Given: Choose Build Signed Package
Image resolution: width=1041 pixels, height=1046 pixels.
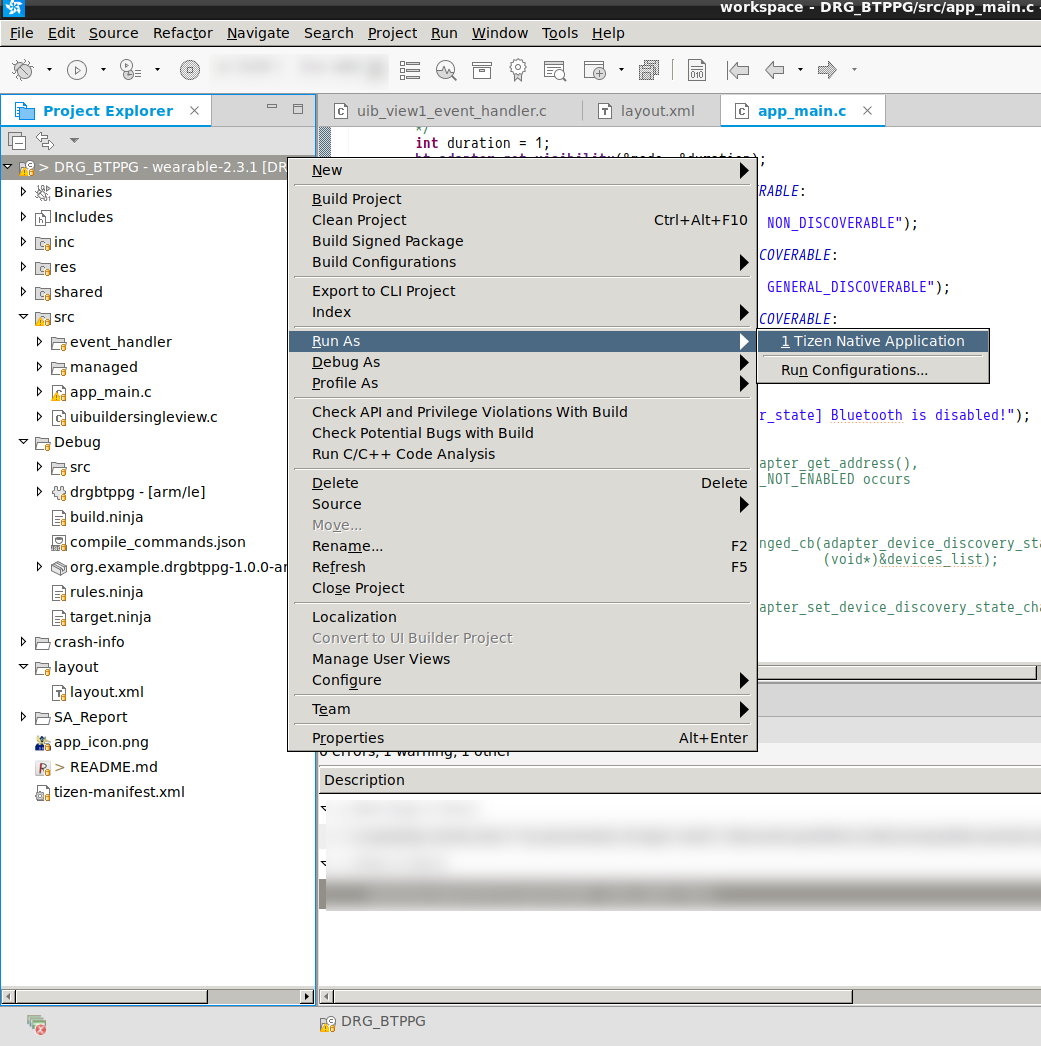Looking at the screenshot, I should tap(522, 241).
